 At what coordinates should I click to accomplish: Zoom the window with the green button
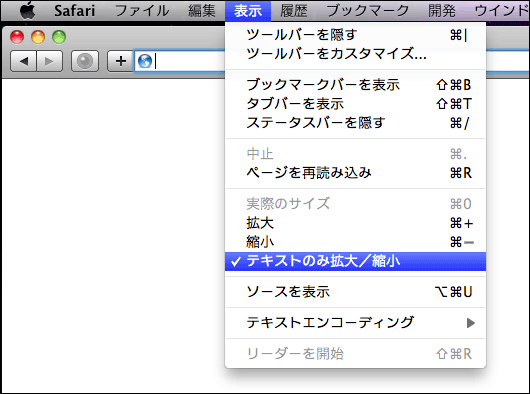click(x=59, y=37)
